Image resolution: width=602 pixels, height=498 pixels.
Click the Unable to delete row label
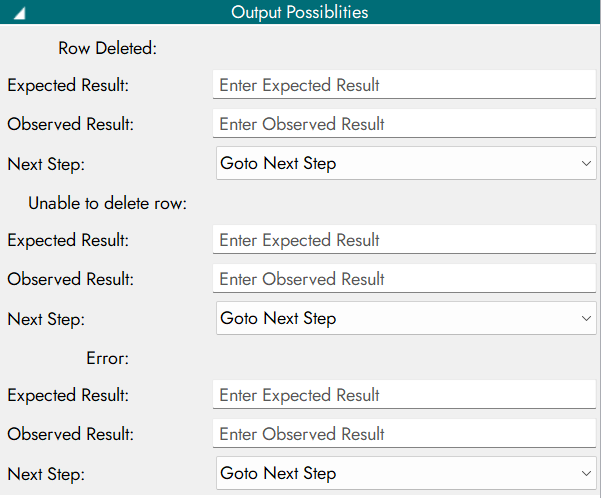[108, 202]
